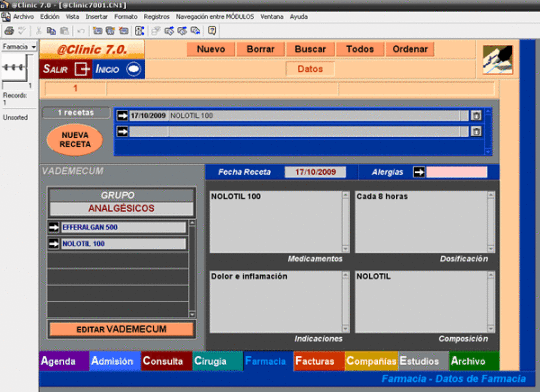Image resolution: width=540 pixels, height=392 pixels.
Task: Switch to the Consulta module tab
Action: pyautogui.click(x=166, y=361)
